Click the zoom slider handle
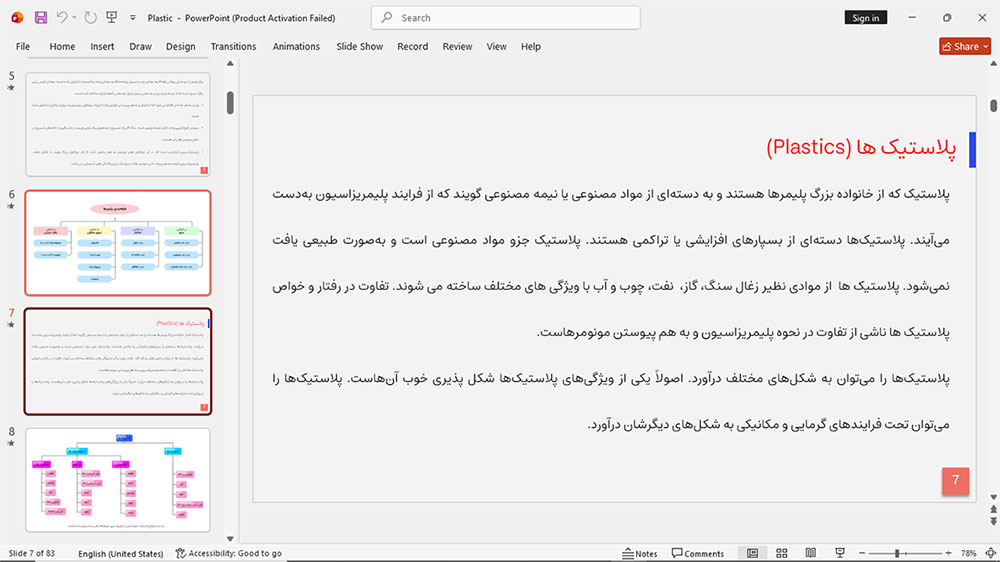This screenshot has width=1000, height=562. pyautogui.click(x=897, y=553)
